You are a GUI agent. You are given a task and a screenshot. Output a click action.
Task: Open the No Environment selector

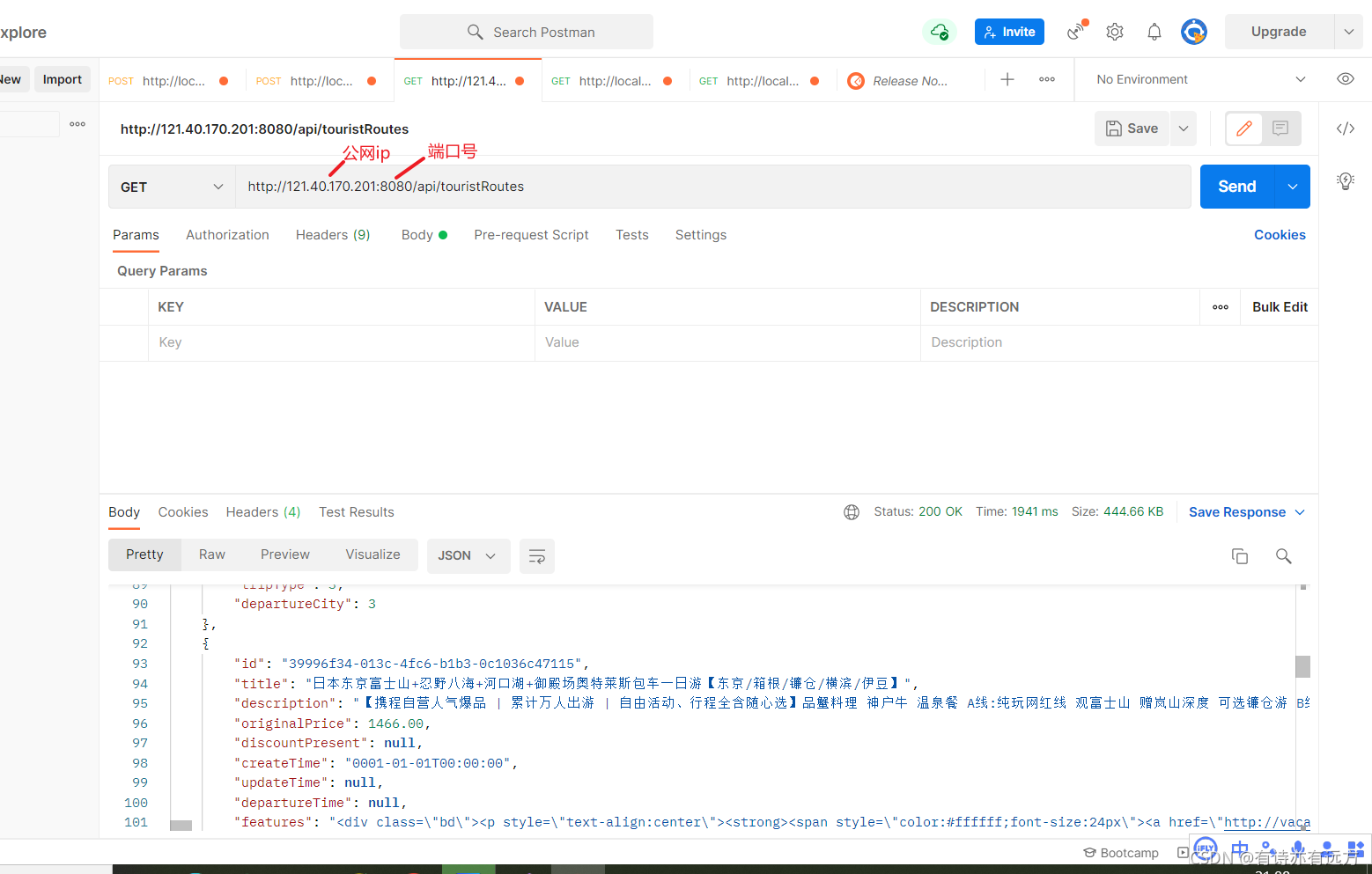tap(1201, 79)
